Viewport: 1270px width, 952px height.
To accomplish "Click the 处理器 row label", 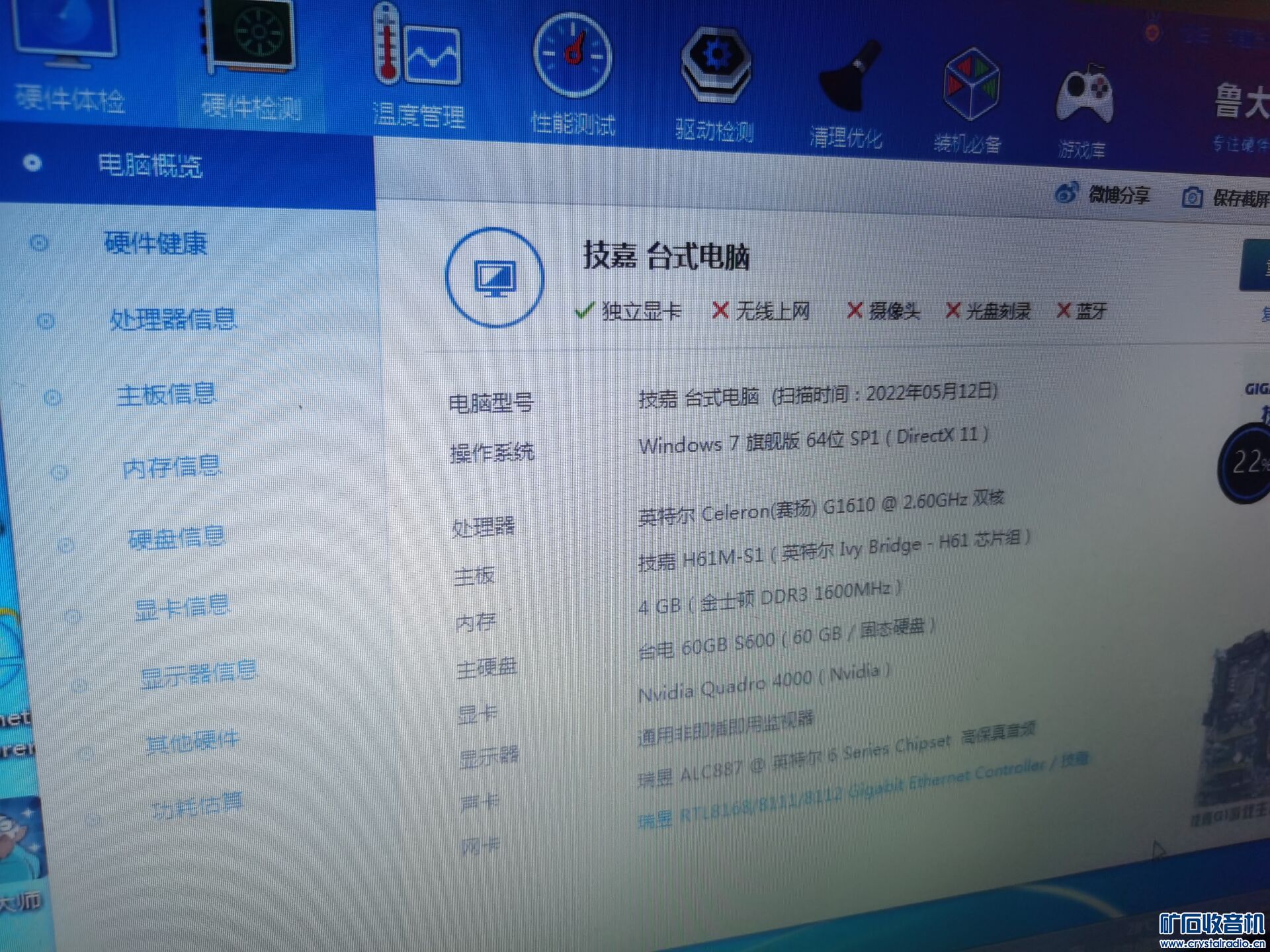I will 484,527.
